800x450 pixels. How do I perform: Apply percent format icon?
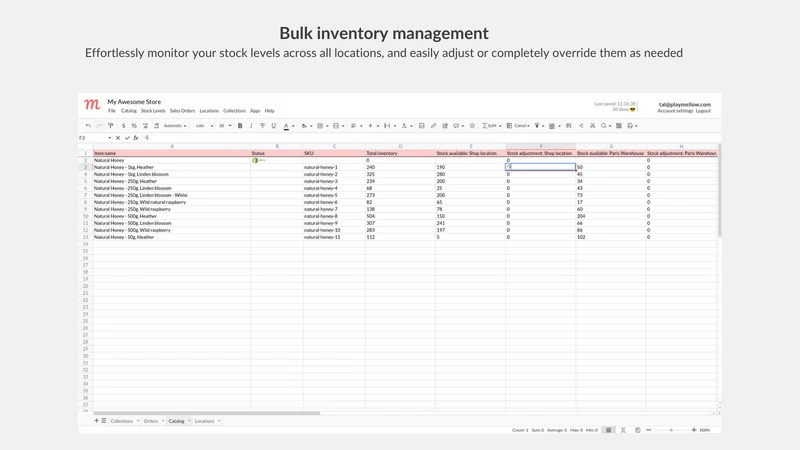[134, 126]
